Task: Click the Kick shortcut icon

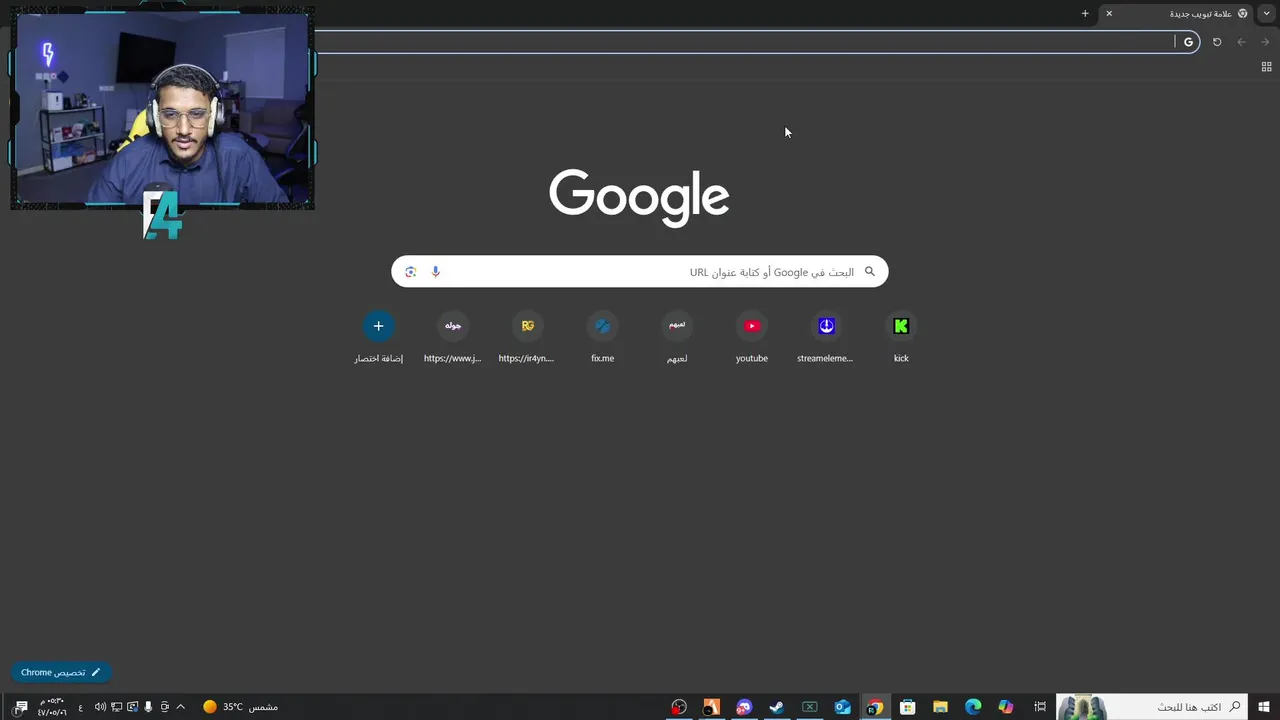Action: pos(901,326)
